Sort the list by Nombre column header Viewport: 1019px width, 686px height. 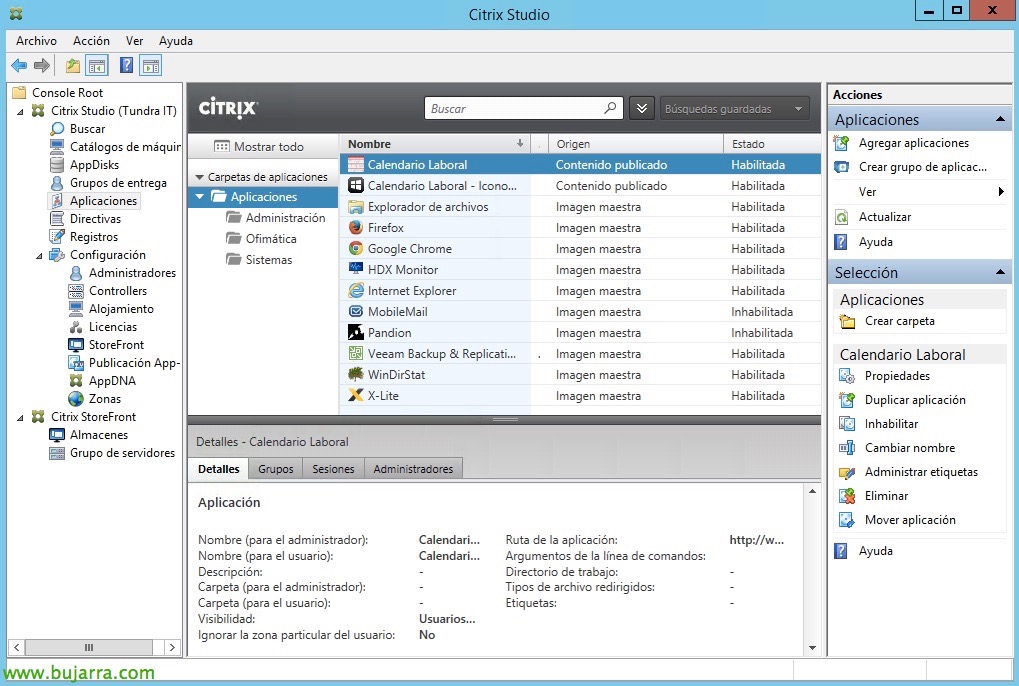pyautogui.click(x=430, y=144)
